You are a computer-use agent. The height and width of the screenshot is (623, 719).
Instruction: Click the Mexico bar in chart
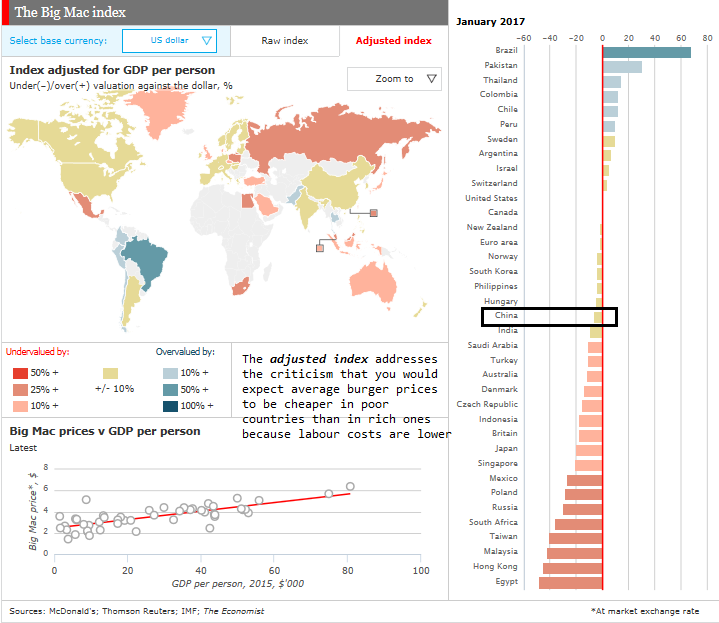point(585,480)
